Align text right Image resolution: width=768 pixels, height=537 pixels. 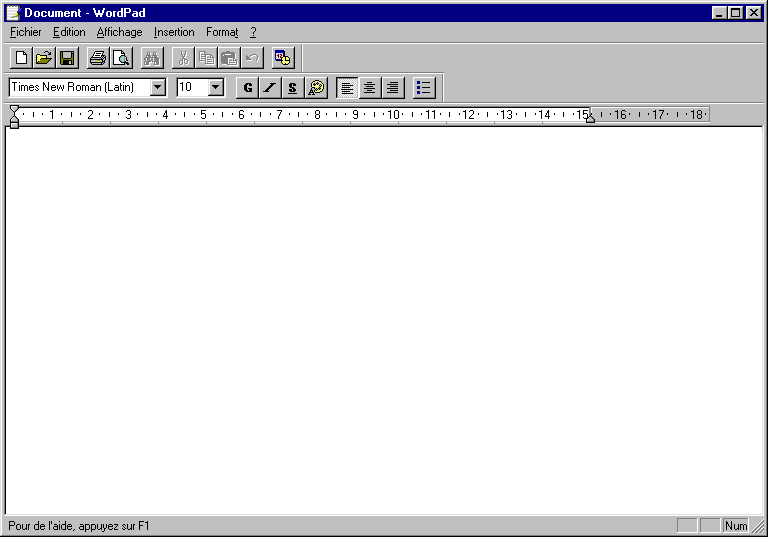[x=393, y=88]
